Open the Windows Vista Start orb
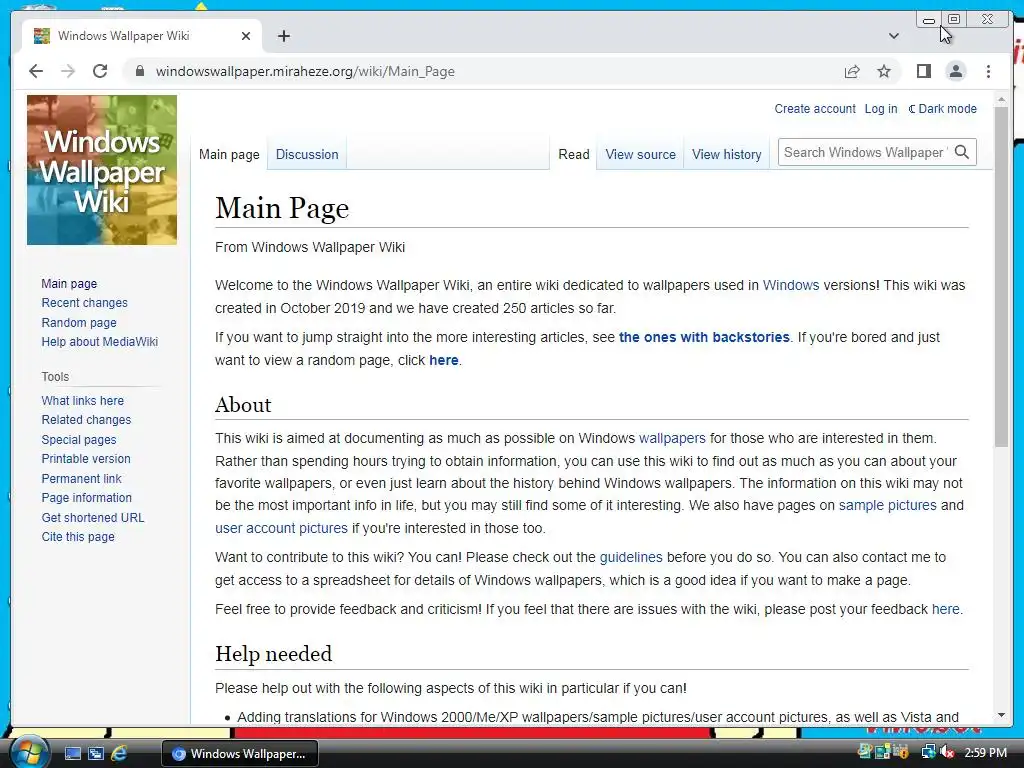Image resolution: width=1024 pixels, height=768 pixels. [29, 752]
